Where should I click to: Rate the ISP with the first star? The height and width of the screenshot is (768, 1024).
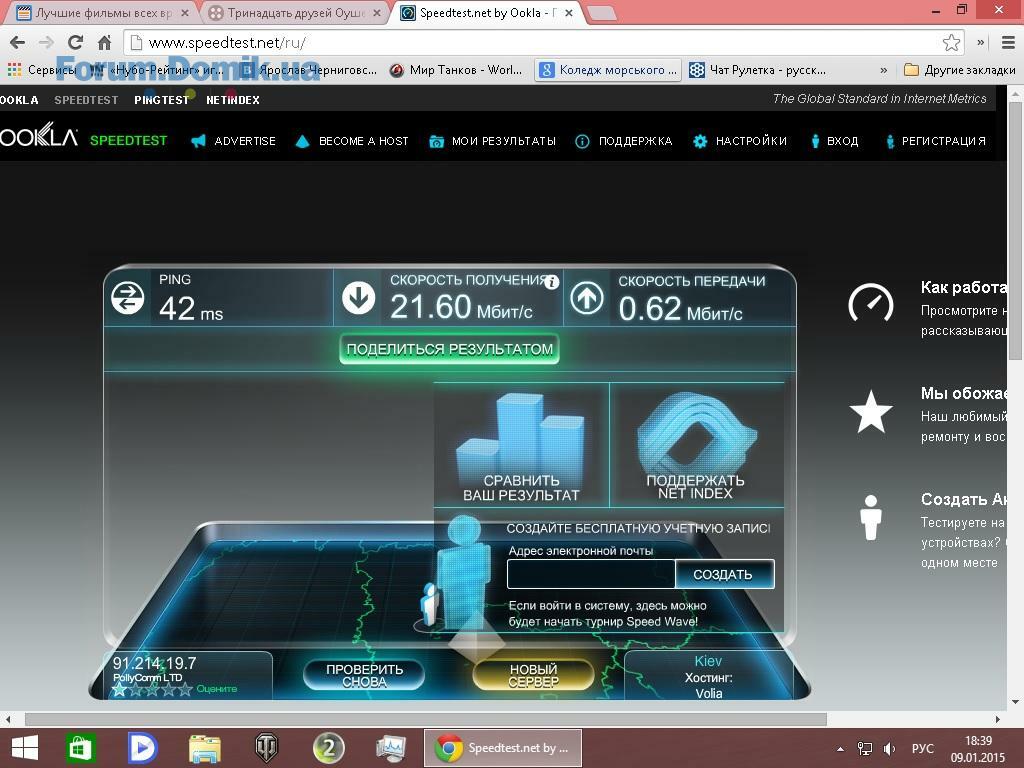point(120,689)
